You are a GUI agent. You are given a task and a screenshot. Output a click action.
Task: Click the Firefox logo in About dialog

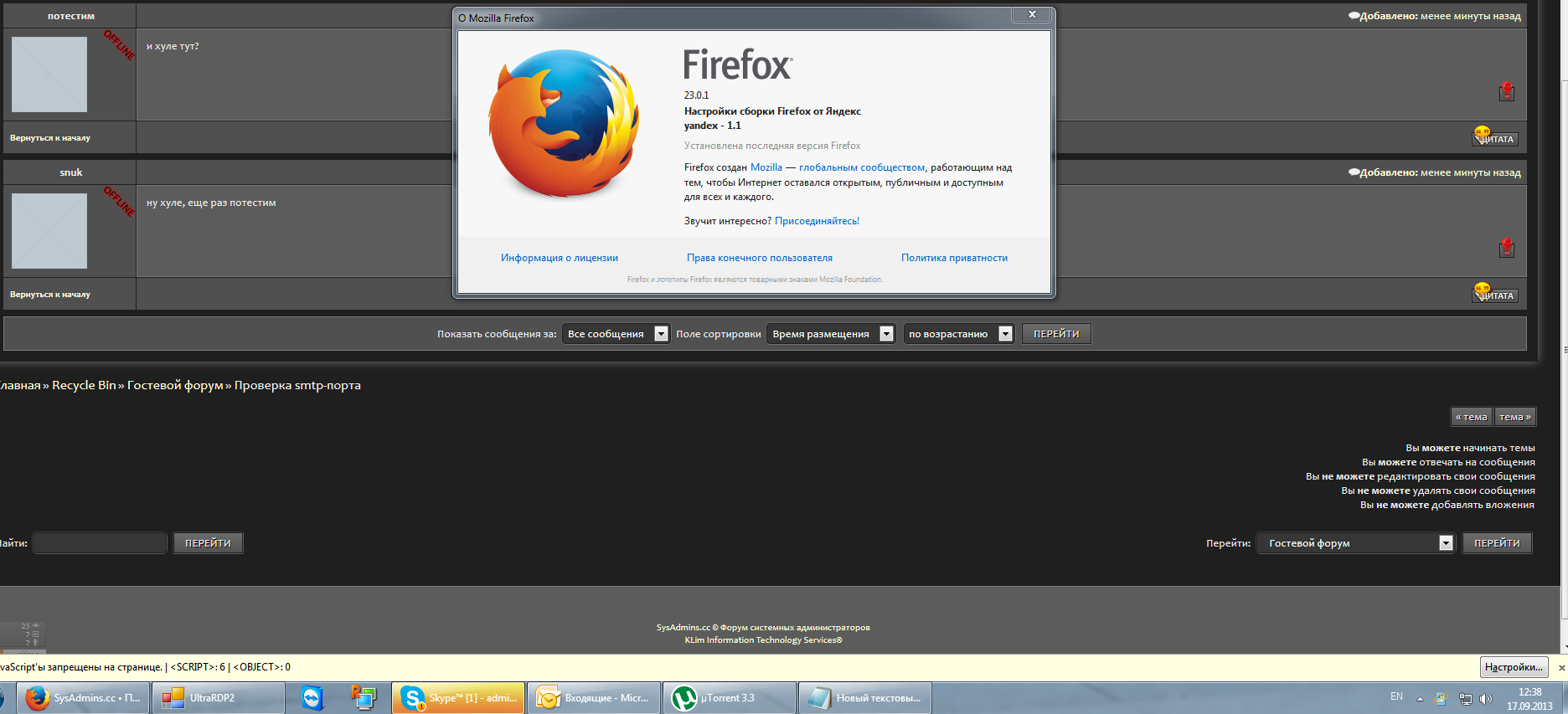pyautogui.click(x=564, y=123)
